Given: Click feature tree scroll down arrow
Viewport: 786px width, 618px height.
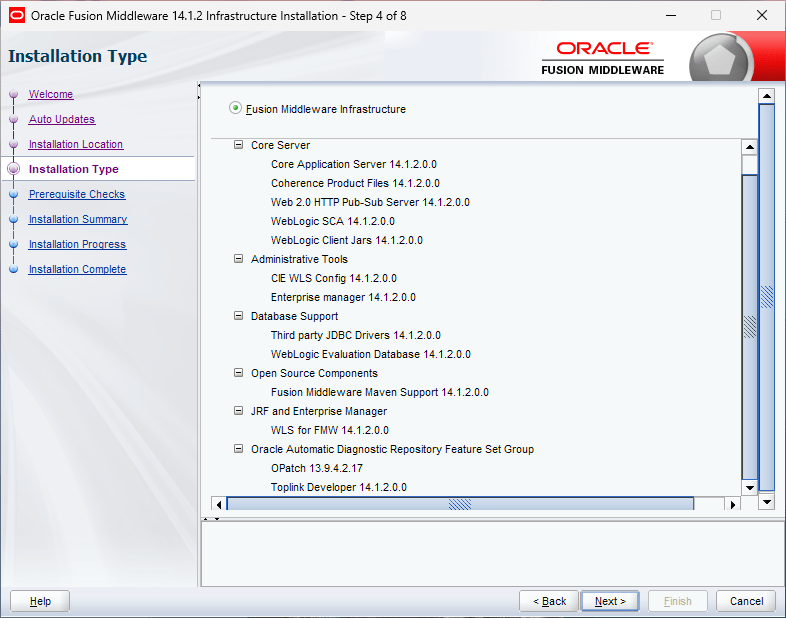Looking at the screenshot, I should pos(749,487).
